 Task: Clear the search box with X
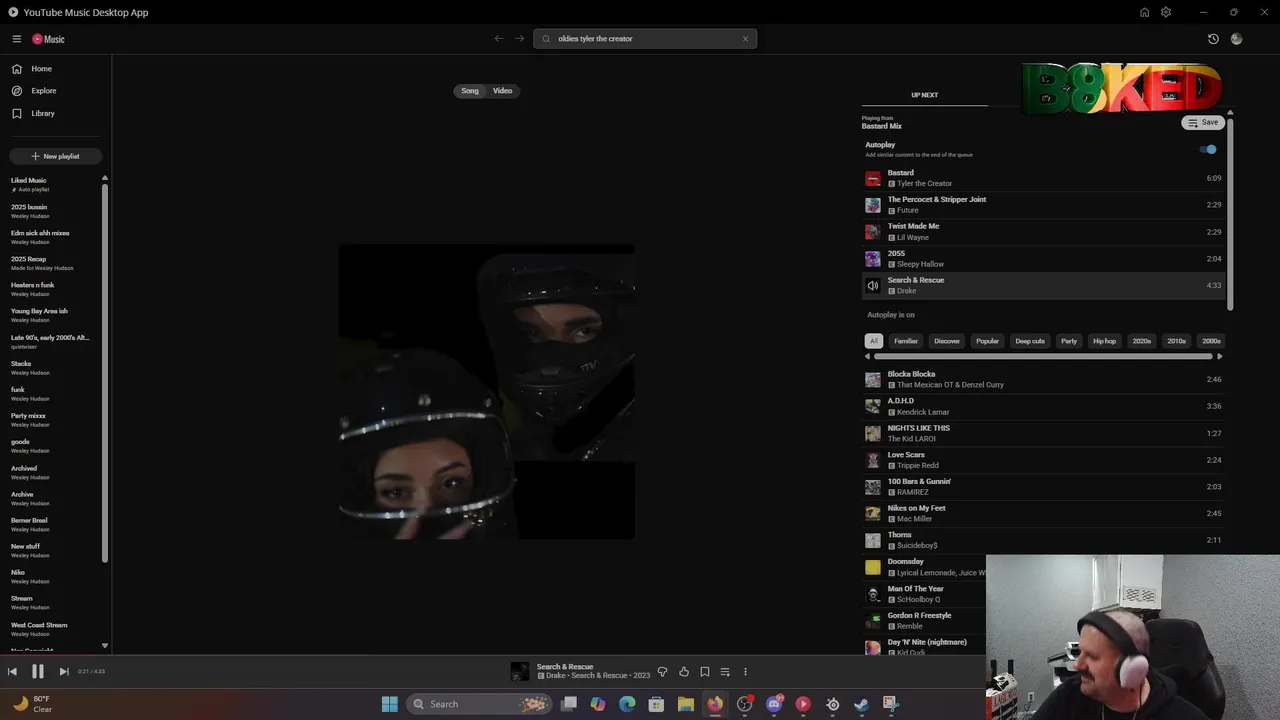pos(745,39)
